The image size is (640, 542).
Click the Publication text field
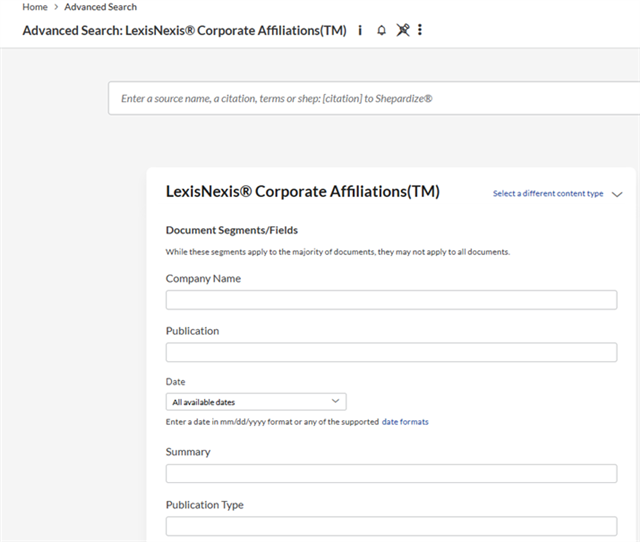click(391, 352)
